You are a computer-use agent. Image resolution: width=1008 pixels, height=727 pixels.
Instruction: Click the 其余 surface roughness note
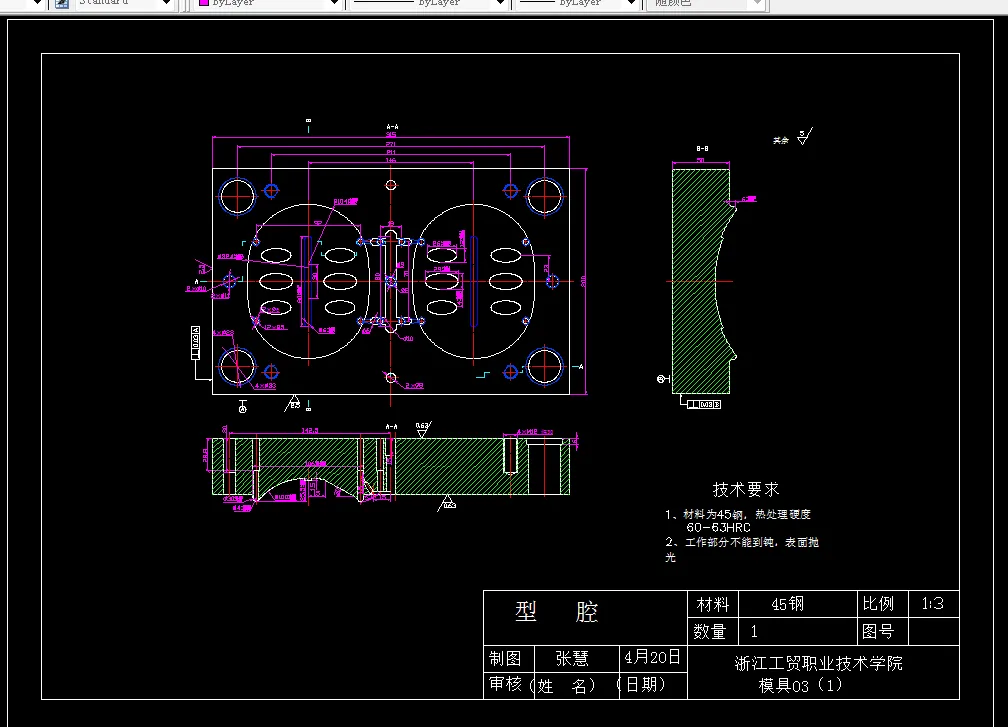click(780, 140)
